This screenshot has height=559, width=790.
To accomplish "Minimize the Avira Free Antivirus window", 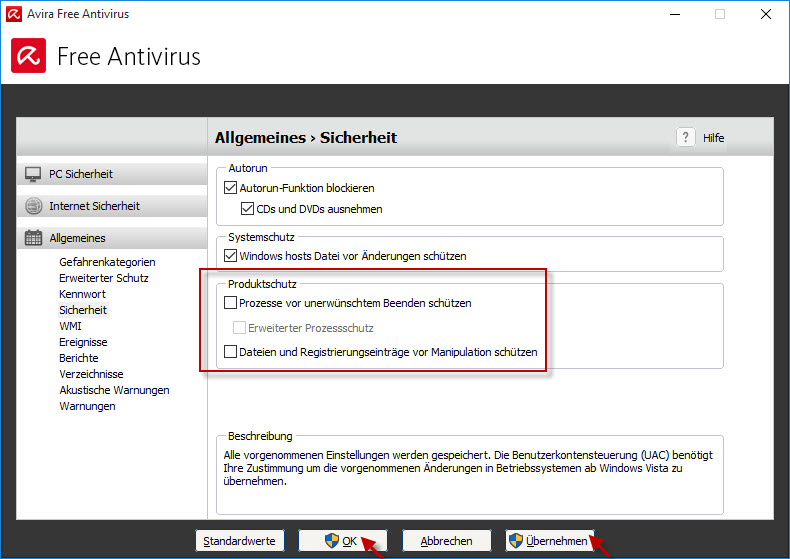I will [x=675, y=14].
